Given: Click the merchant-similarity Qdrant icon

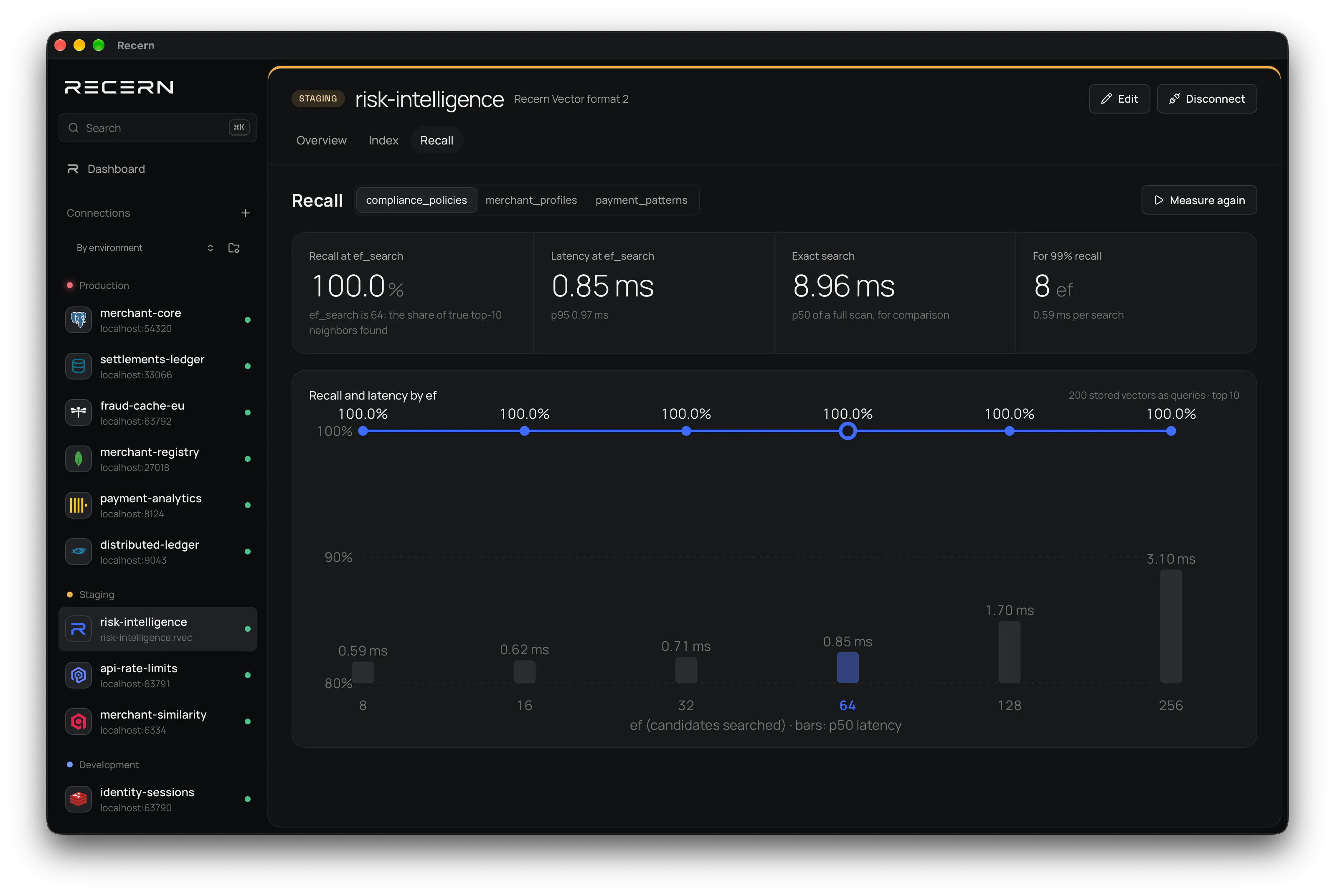Looking at the screenshot, I should pos(79,722).
